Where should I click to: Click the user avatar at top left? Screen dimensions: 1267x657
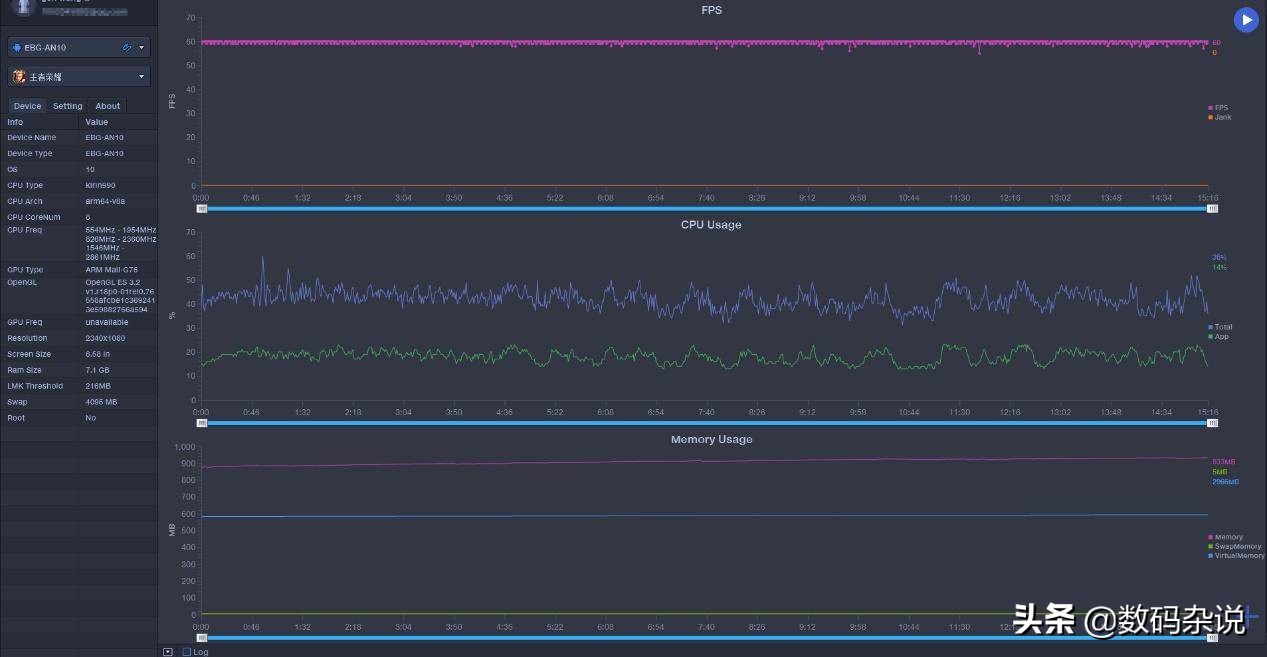coord(23,6)
